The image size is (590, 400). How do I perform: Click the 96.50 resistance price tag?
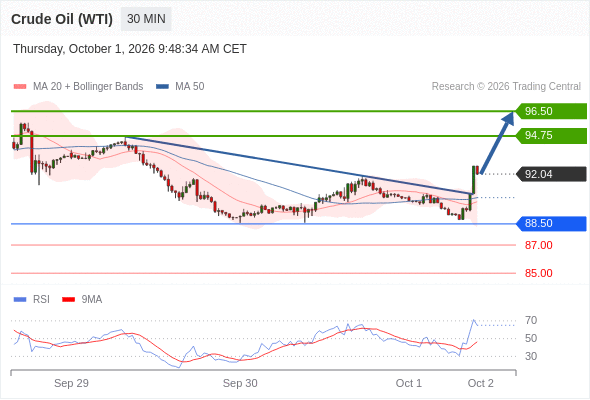click(x=551, y=111)
